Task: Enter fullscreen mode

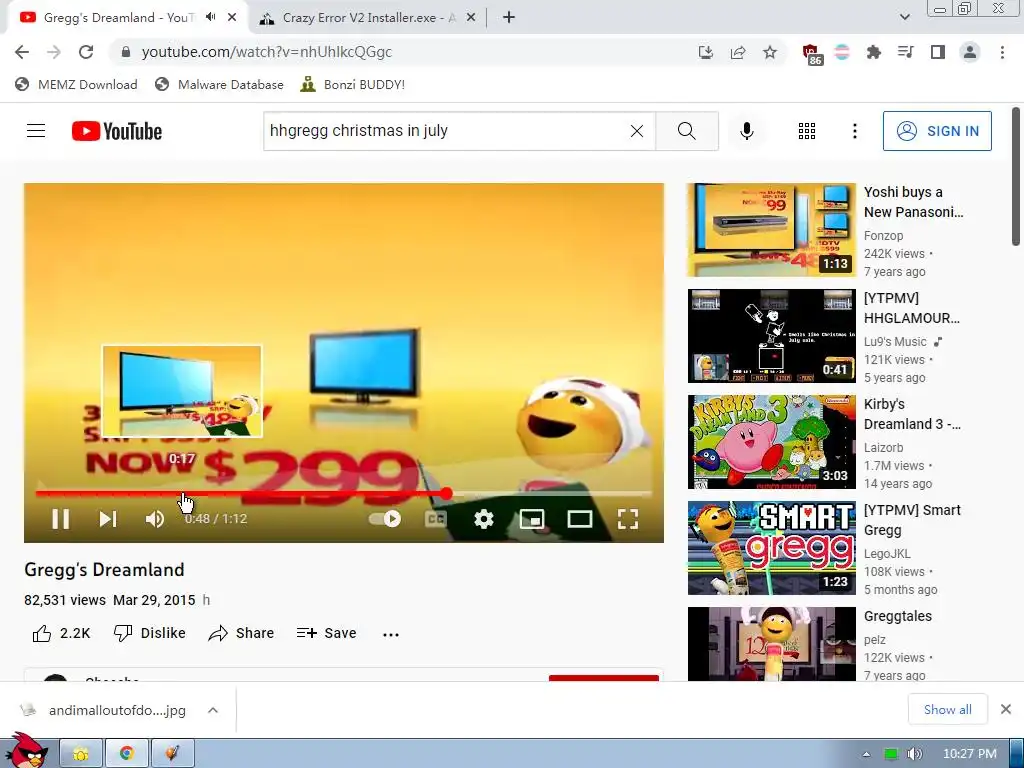Action: pyautogui.click(x=628, y=519)
